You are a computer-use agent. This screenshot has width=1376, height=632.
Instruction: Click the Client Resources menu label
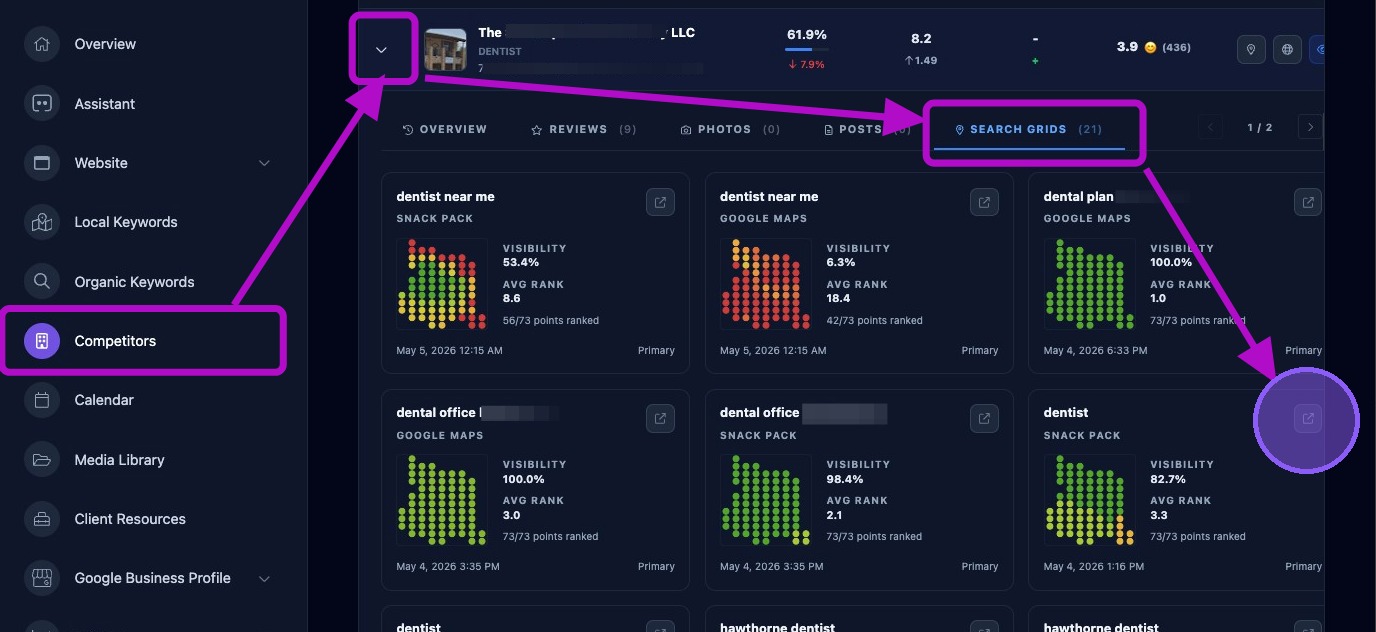tap(130, 519)
